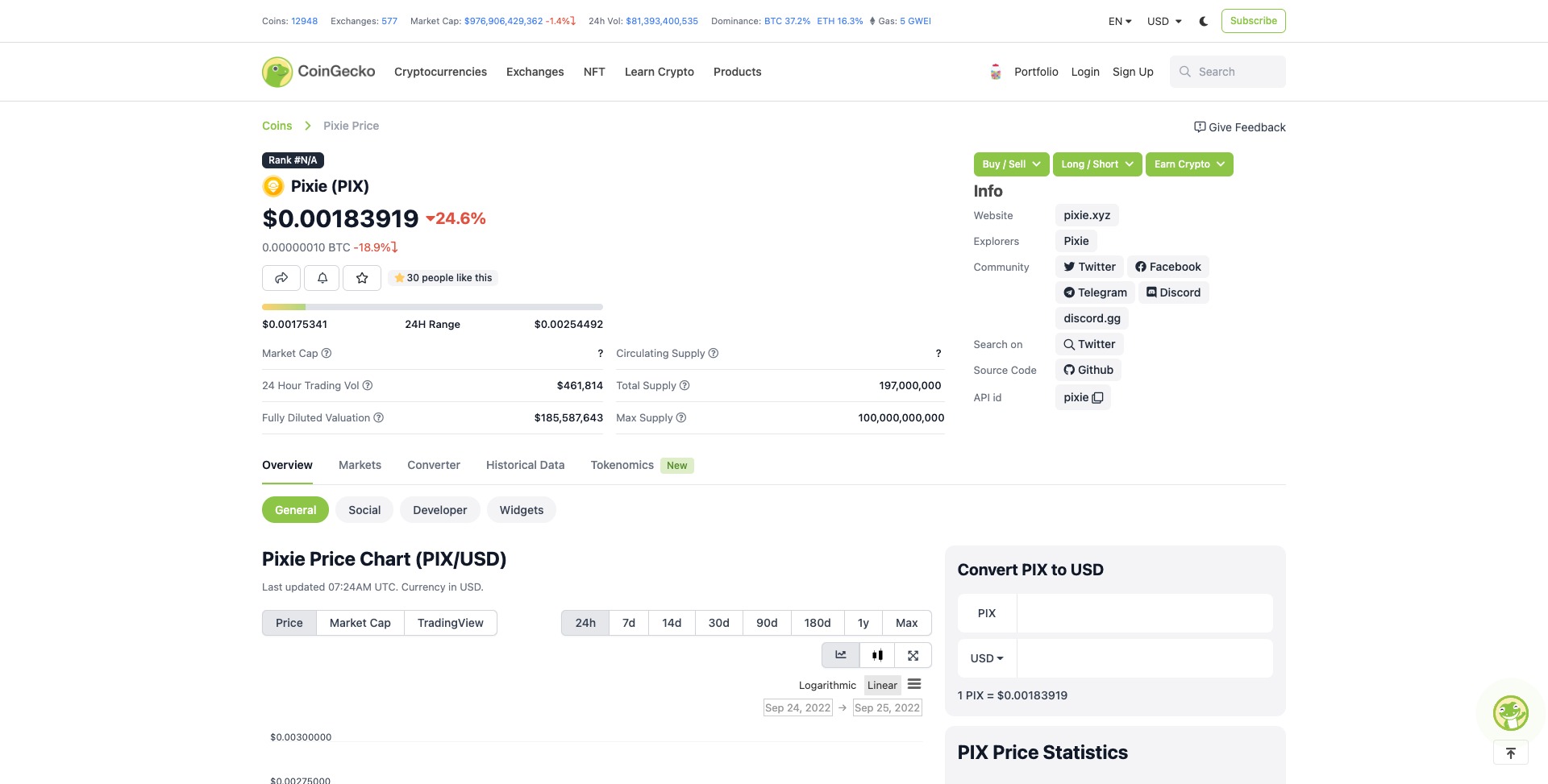1548x784 pixels.
Task: Copy the API id using copy icon
Action: tap(1097, 397)
